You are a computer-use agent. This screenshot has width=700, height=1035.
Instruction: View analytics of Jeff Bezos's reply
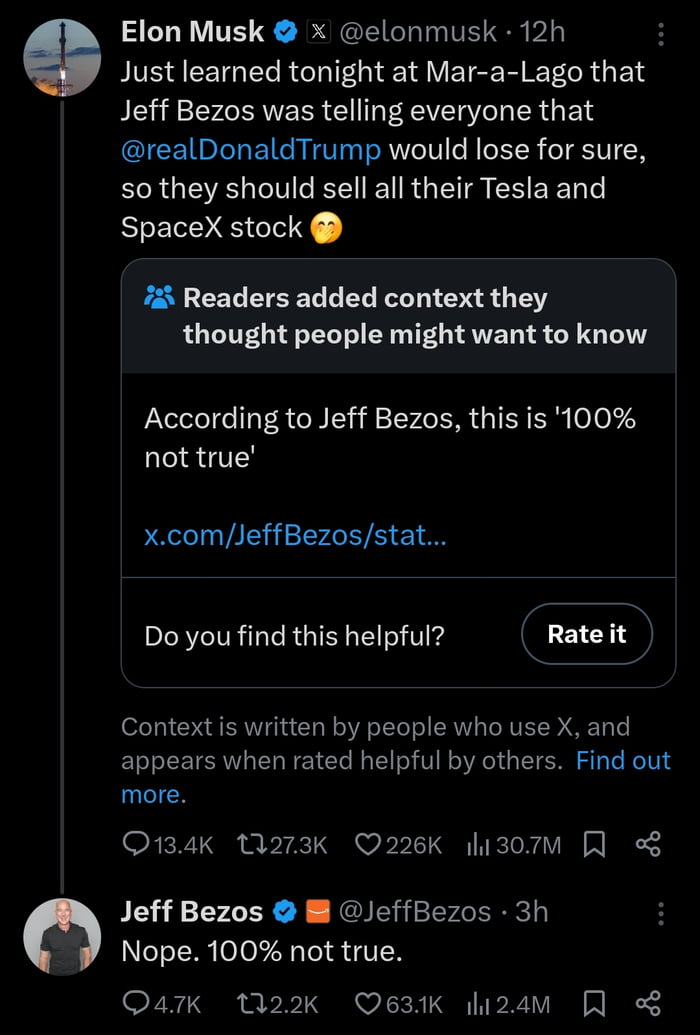[476, 1002]
